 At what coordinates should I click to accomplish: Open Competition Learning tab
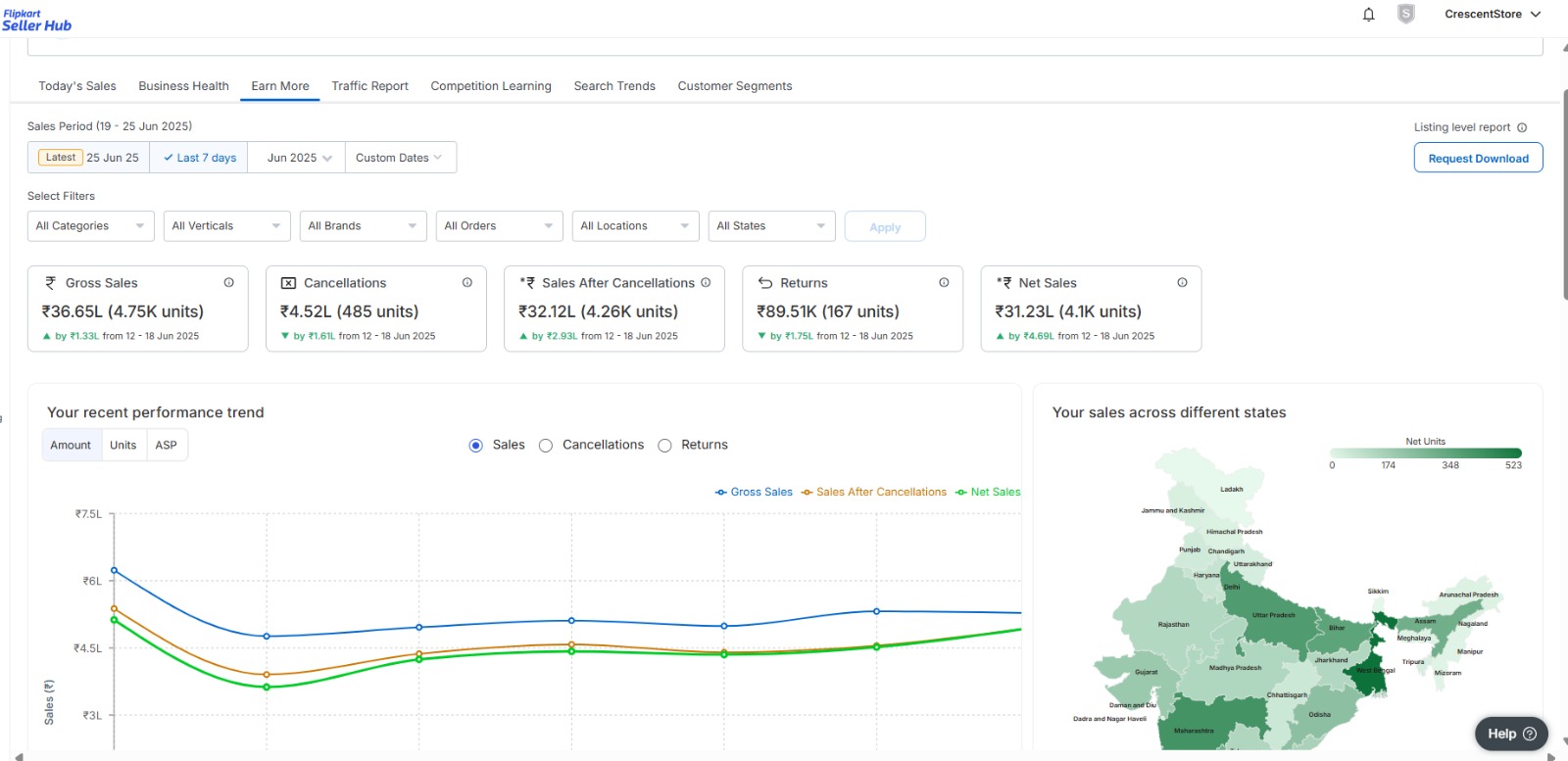tap(491, 86)
